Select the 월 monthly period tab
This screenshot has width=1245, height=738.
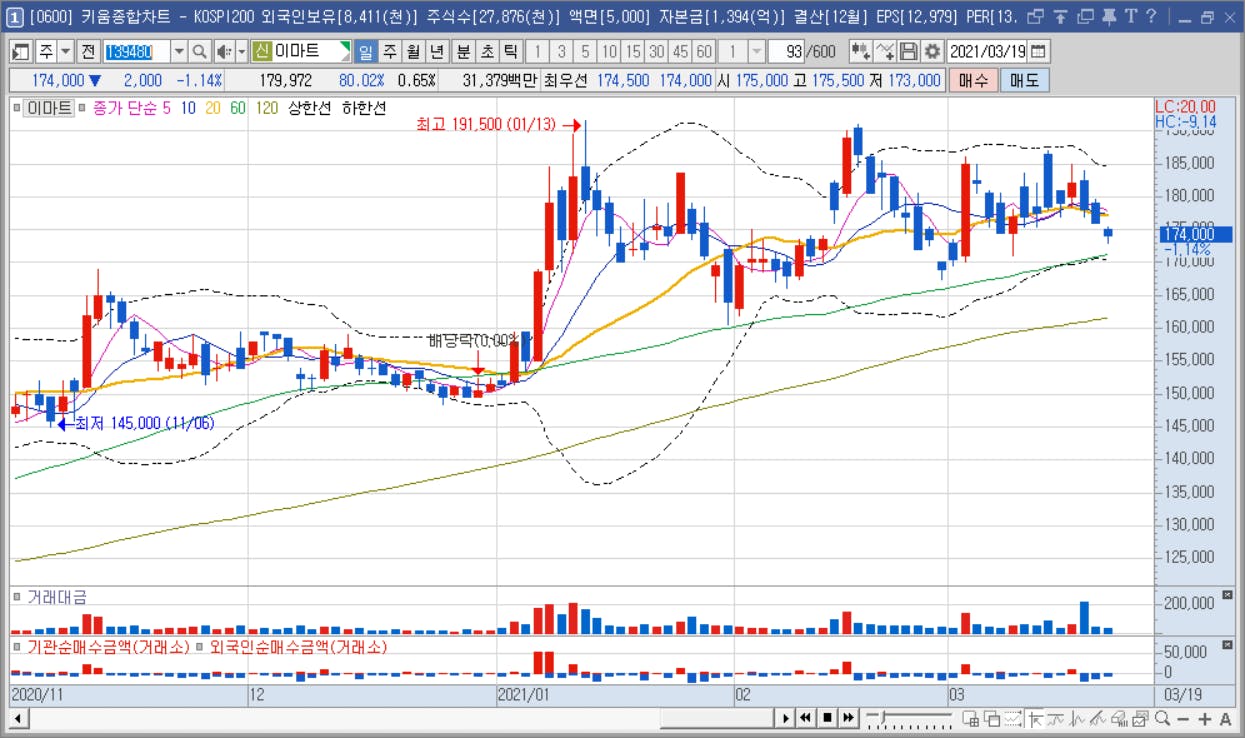pyautogui.click(x=413, y=51)
